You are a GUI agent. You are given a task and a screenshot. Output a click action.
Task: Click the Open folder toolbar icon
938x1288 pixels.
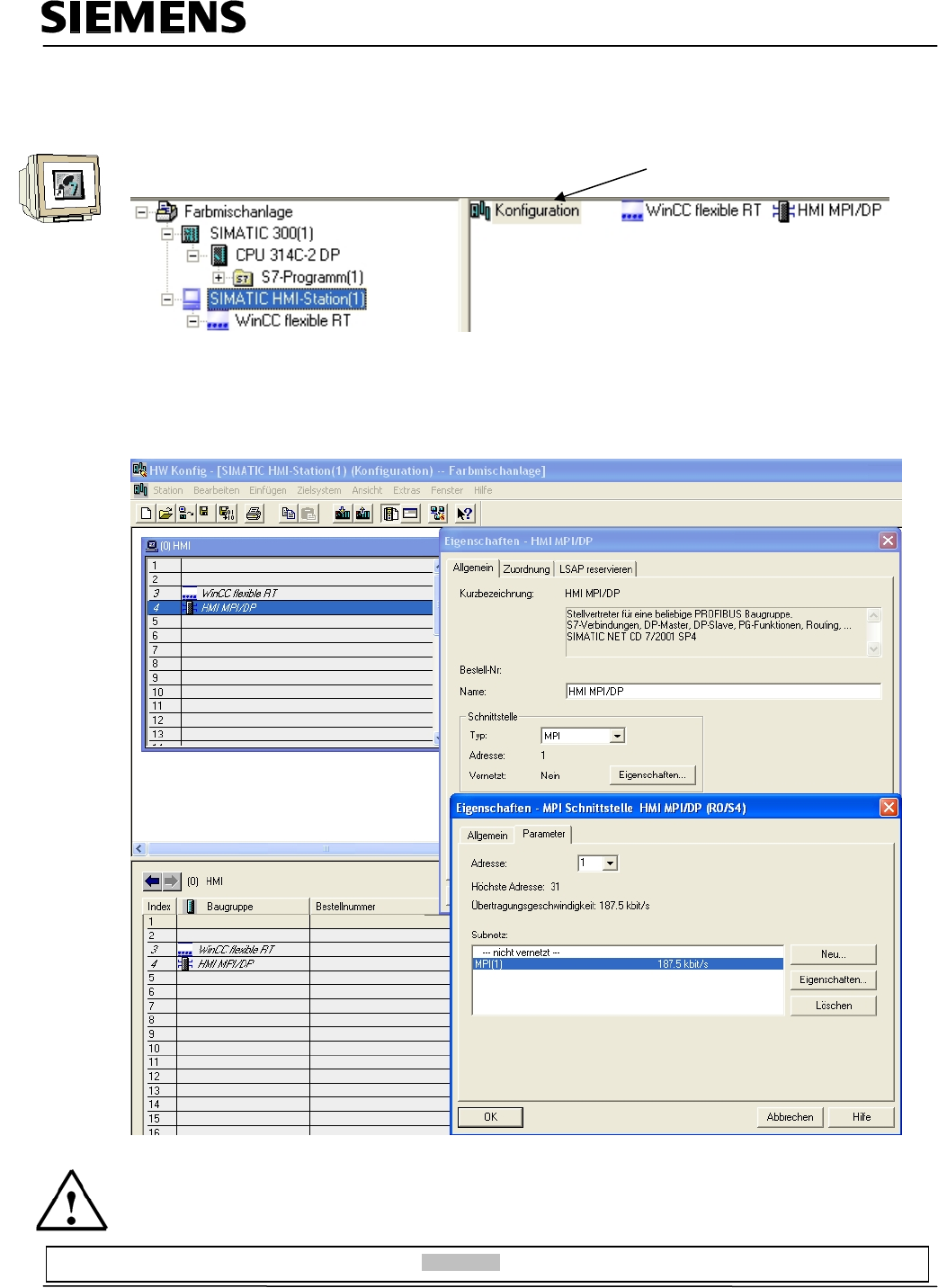[x=165, y=514]
